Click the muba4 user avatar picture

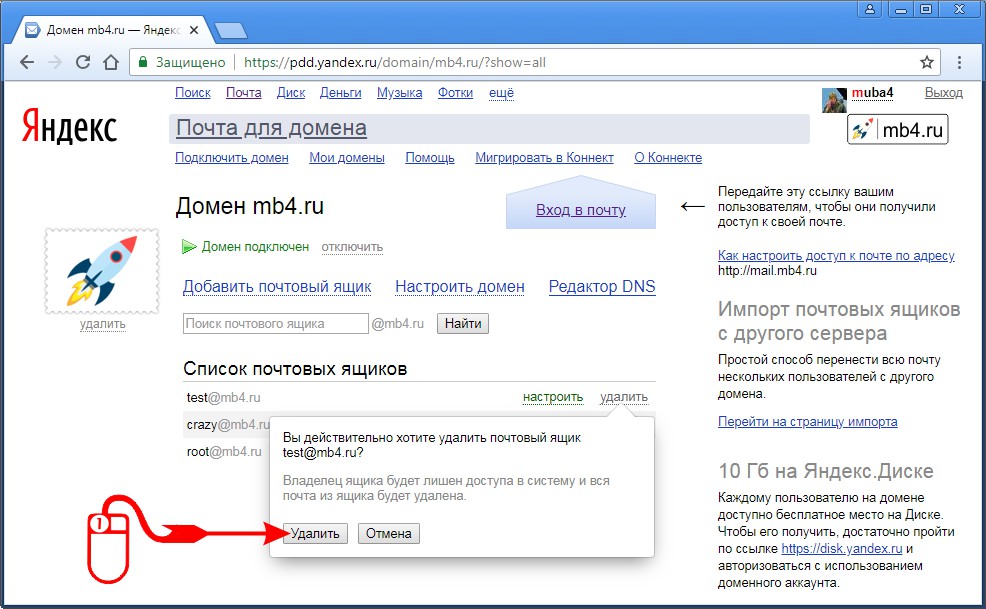834,99
